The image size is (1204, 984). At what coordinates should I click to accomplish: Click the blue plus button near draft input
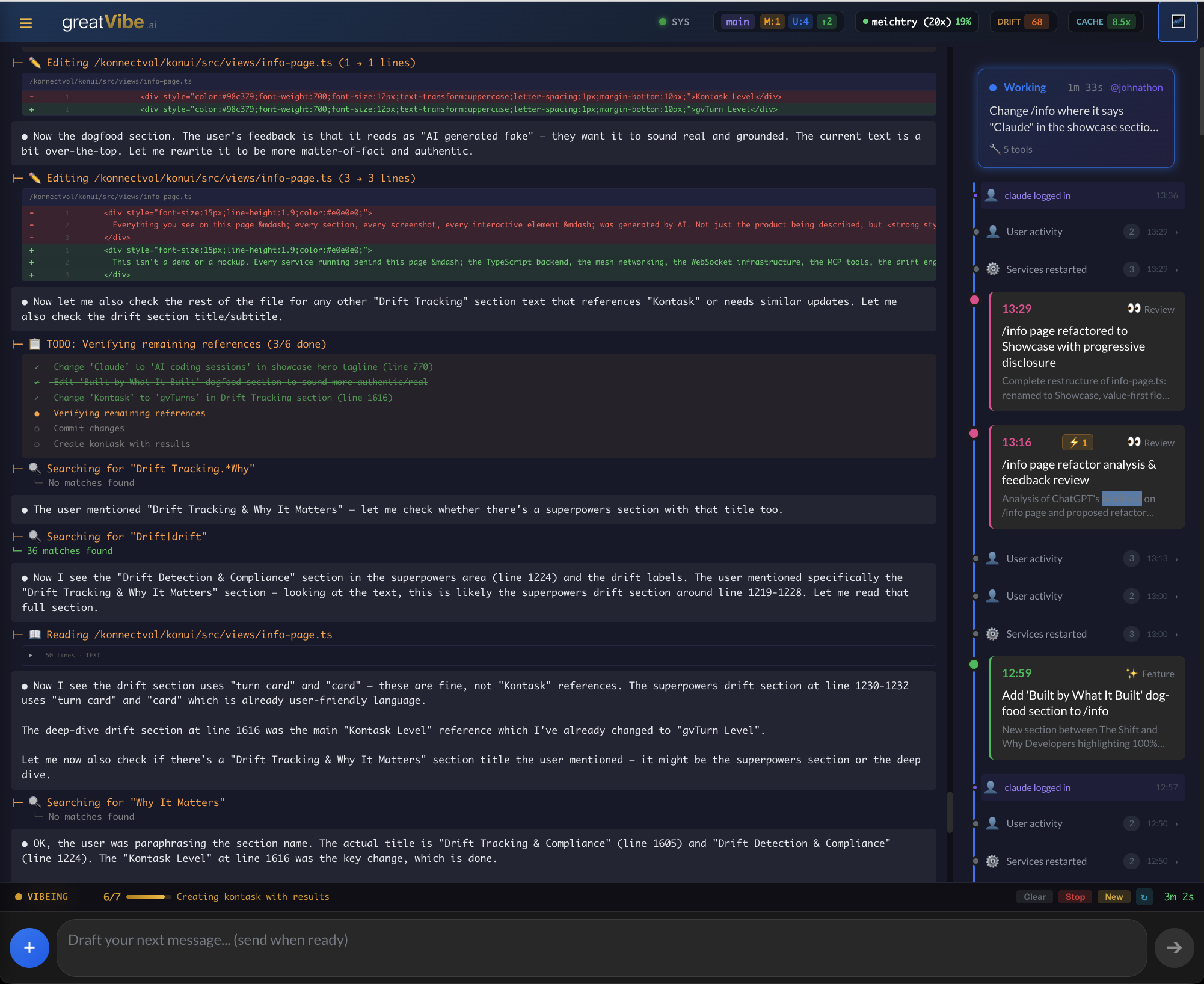pos(29,947)
